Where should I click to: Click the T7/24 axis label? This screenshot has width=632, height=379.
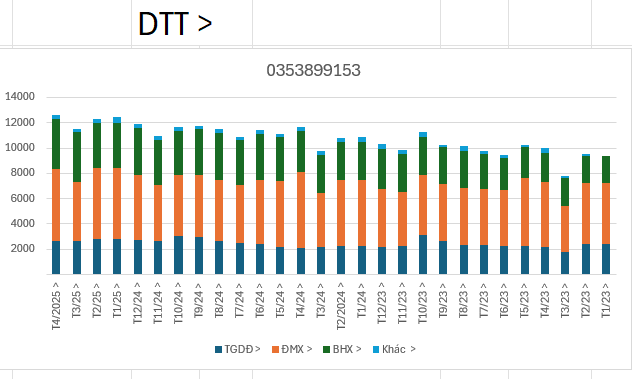(239, 300)
